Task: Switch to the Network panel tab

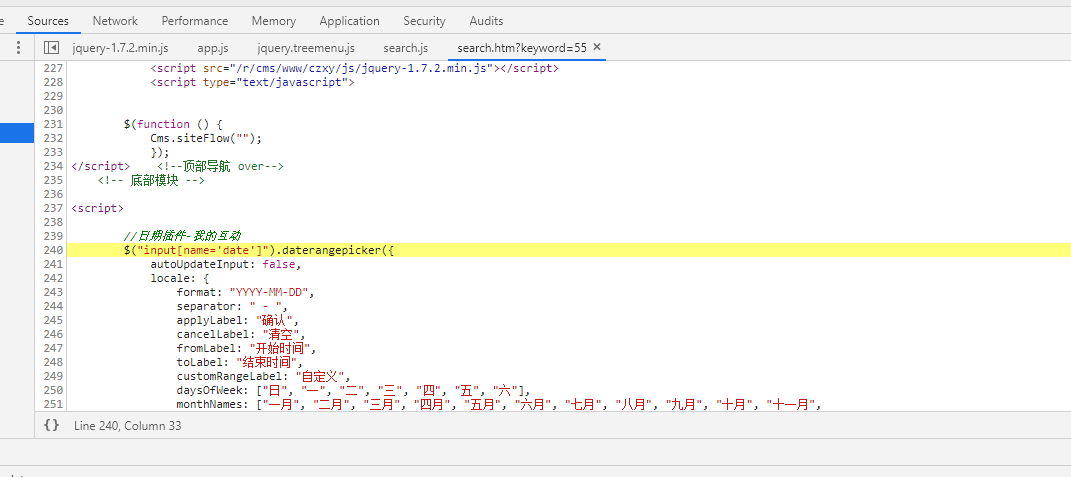Action: pyautogui.click(x=115, y=20)
